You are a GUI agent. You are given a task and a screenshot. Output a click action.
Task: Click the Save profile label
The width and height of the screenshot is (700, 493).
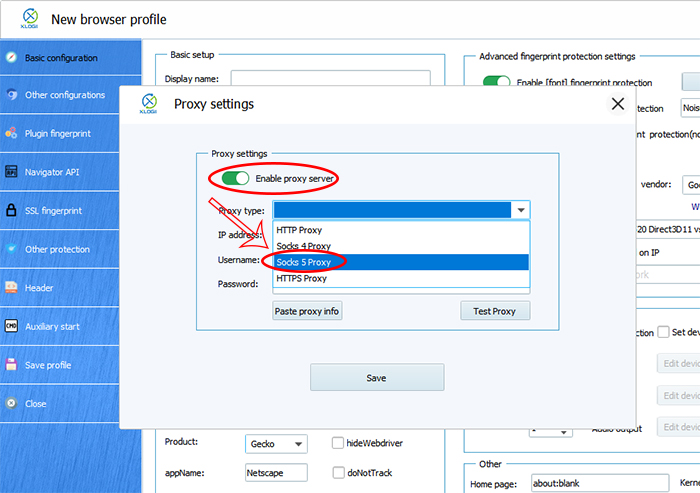pos(48,365)
